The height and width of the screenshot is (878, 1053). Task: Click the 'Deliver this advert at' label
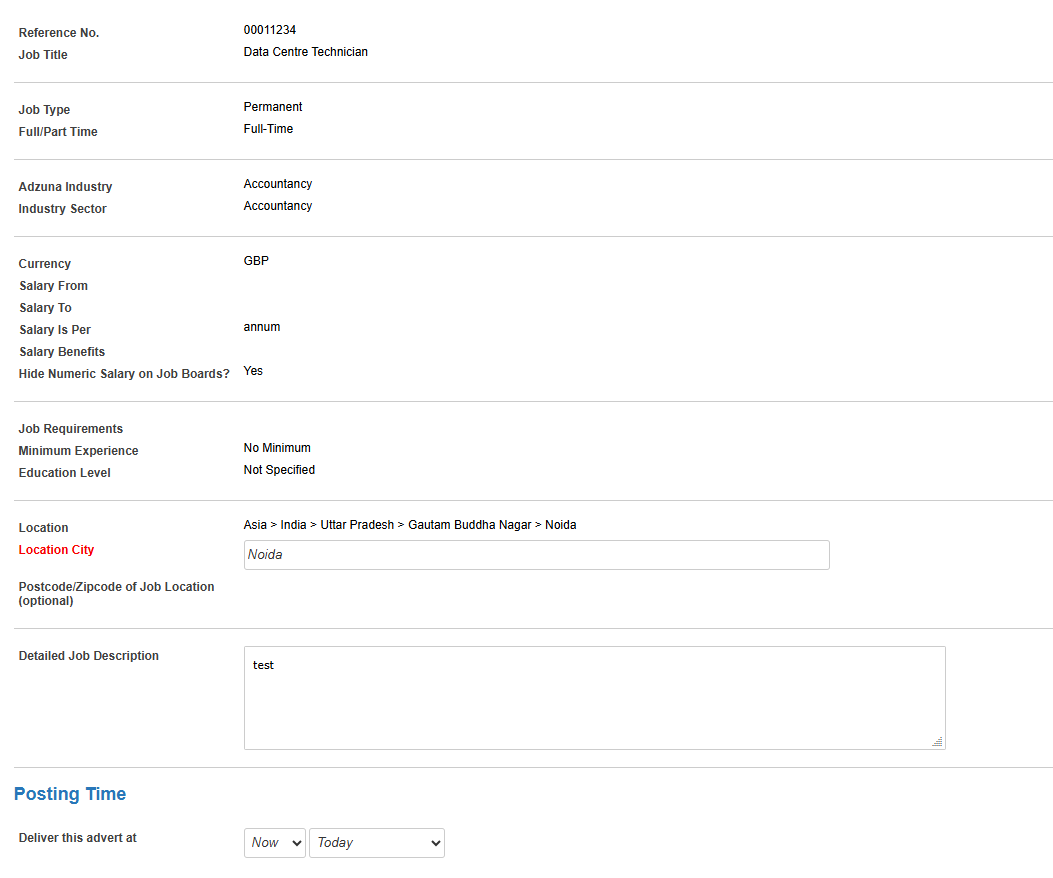click(77, 838)
